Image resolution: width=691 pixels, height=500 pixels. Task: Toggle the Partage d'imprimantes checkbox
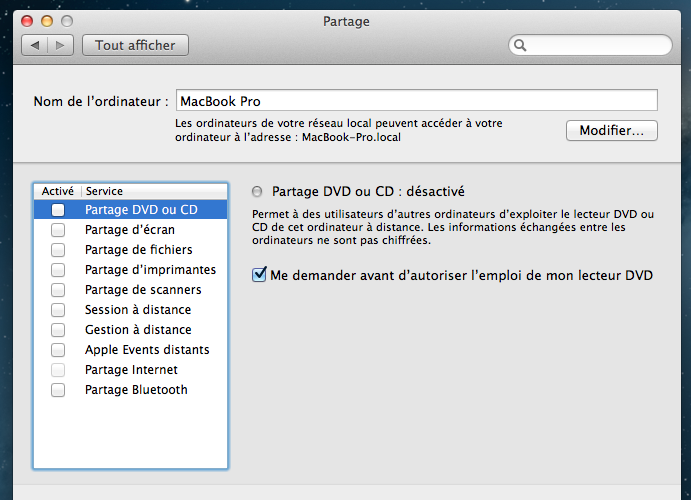(58, 270)
